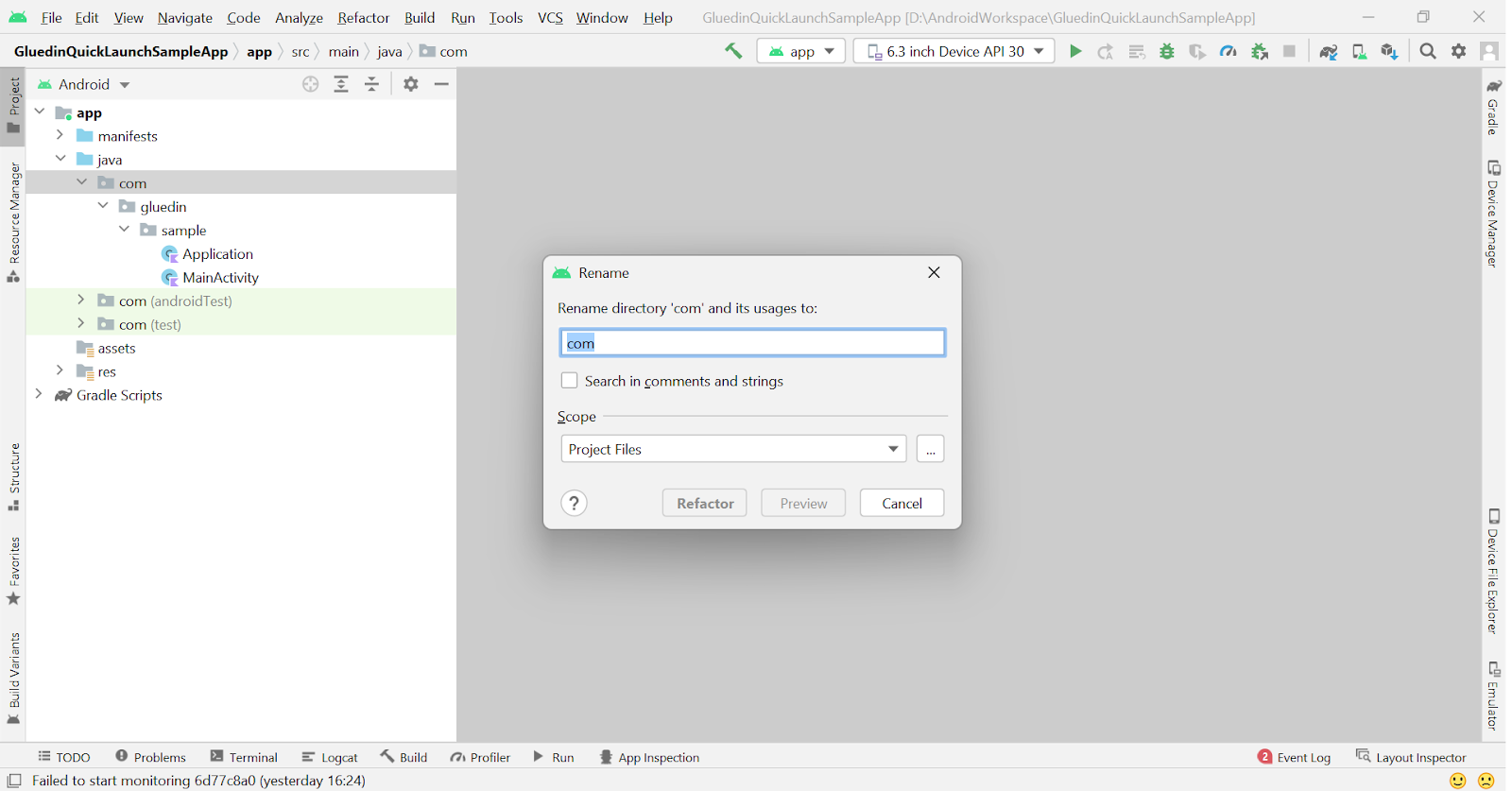This screenshot has width=1512, height=791.
Task: Open the Layout Inspector tool window
Action: click(1411, 757)
